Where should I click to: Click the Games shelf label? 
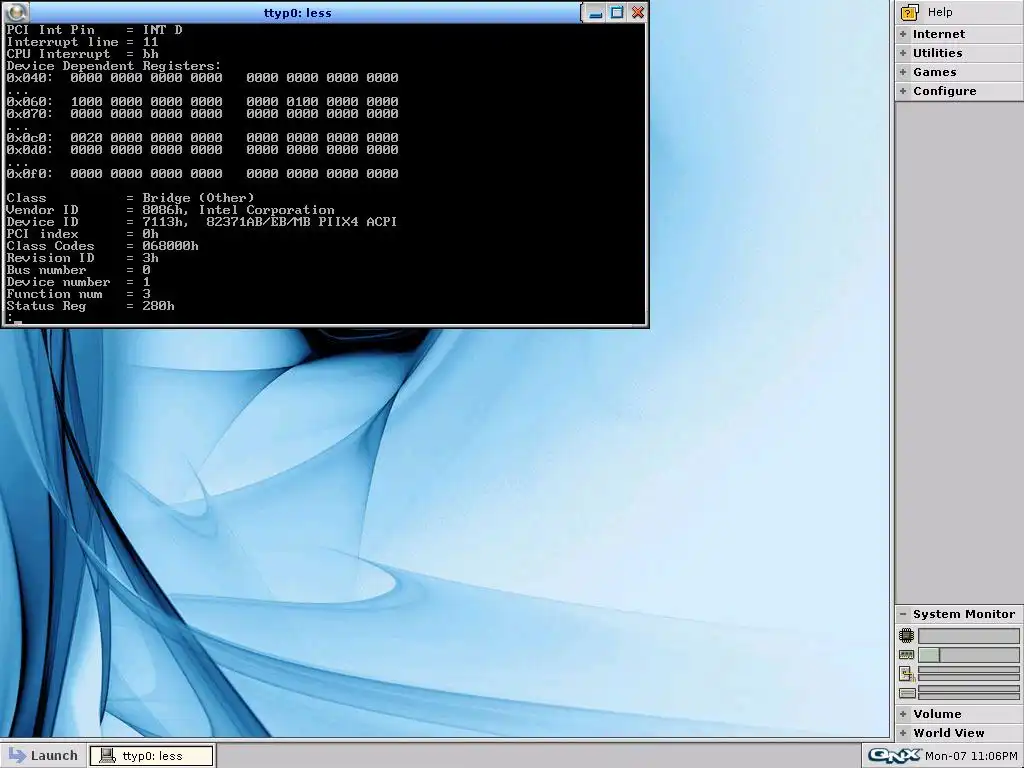pos(935,72)
